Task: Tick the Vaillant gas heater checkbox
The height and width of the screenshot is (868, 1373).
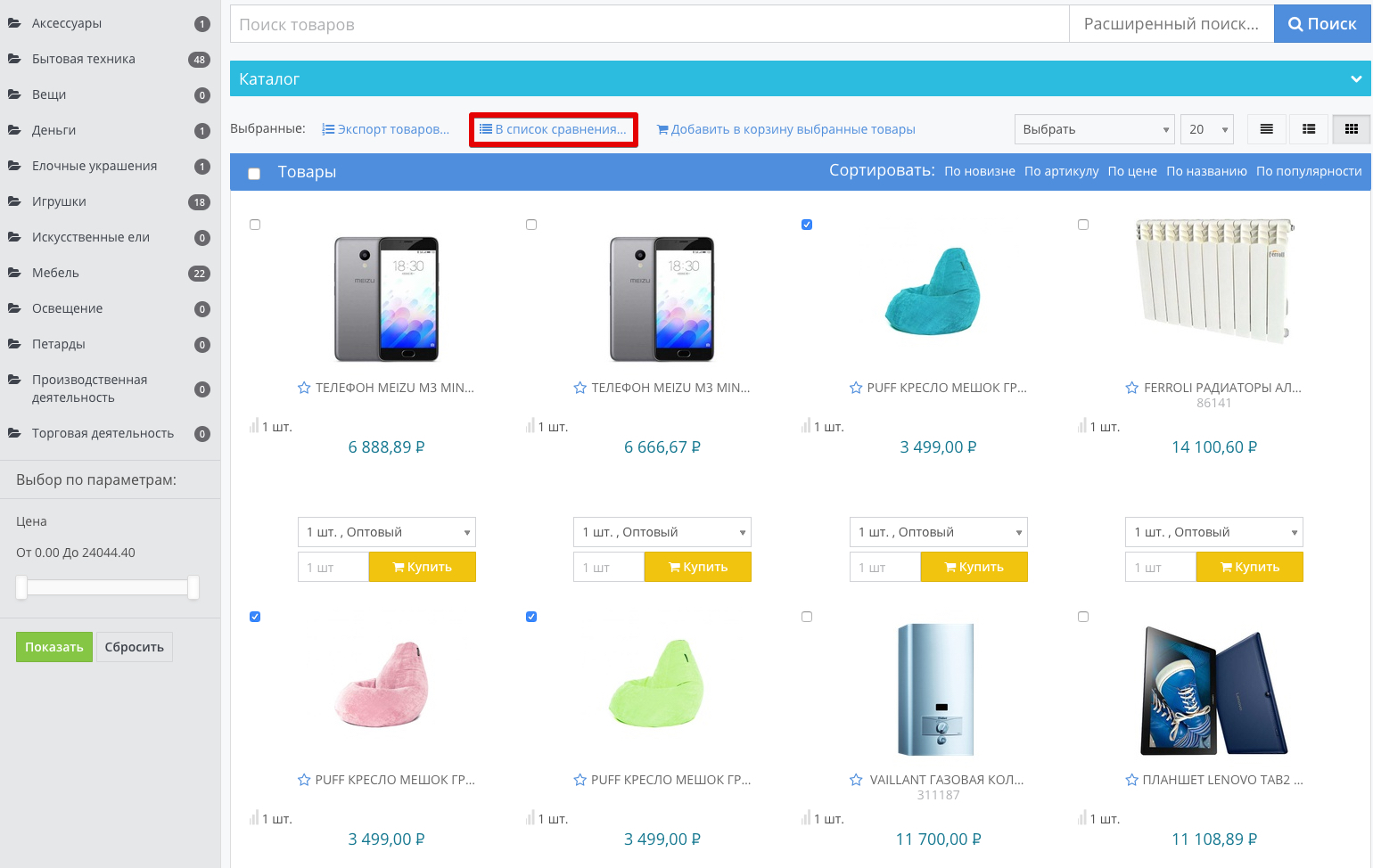Action: tap(807, 617)
